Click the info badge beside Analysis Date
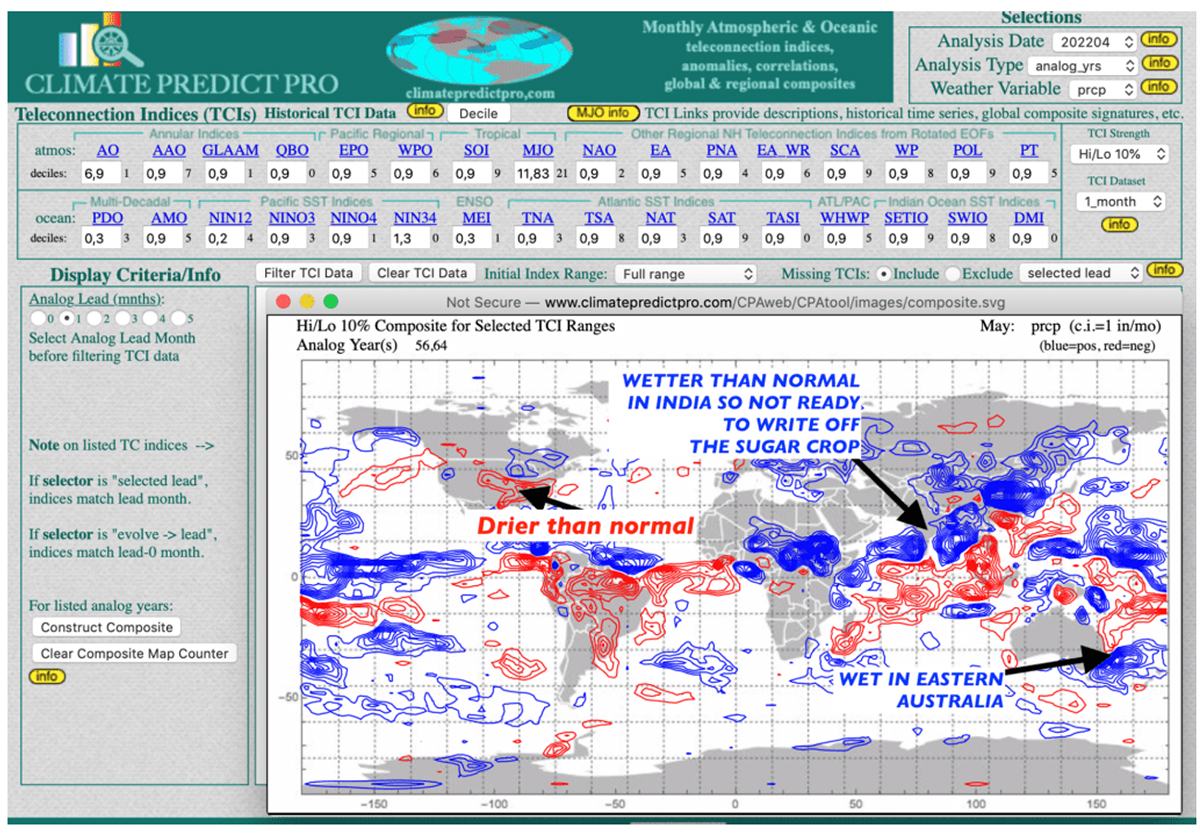Image resolution: width=1200 pixels, height=834 pixels. pyautogui.click(x=1158, y=40)
